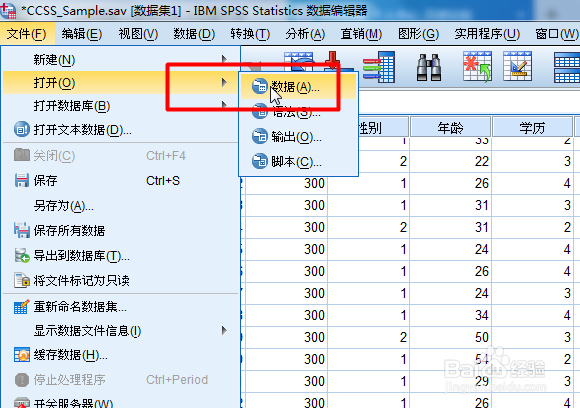Expand the 新建(N) submenu

click(x=121, y=60)
